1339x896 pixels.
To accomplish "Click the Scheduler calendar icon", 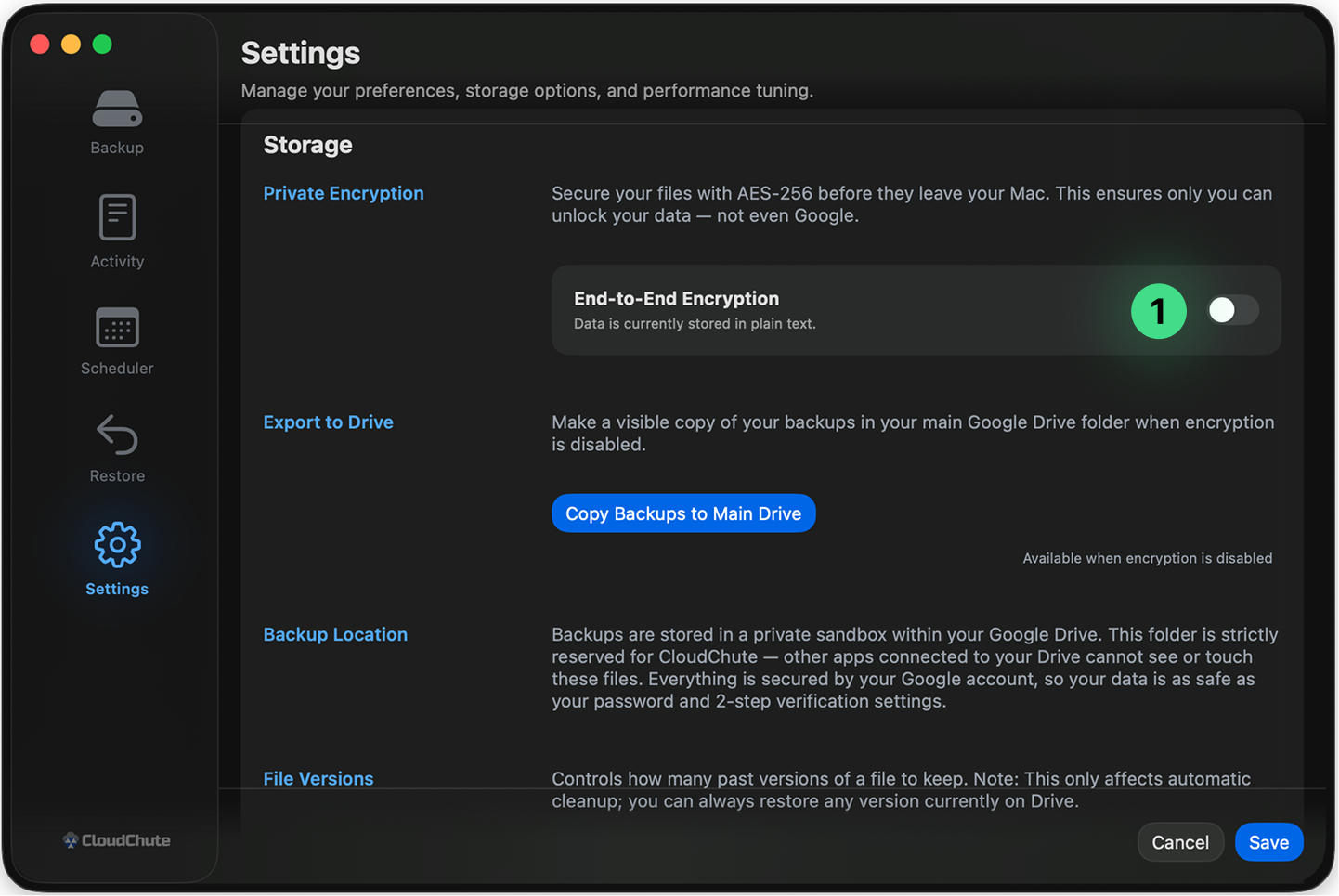I will click(116, 328).
